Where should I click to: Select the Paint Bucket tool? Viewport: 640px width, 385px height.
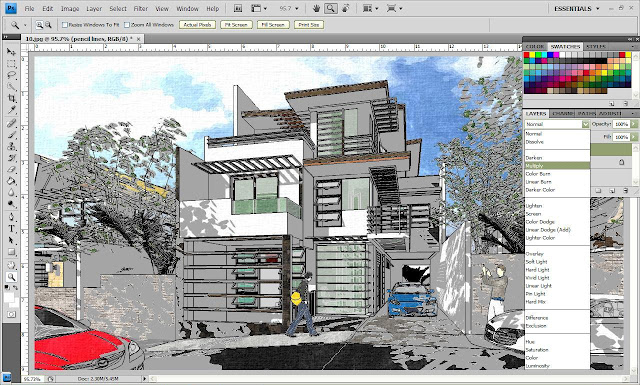click(x=11, y=181)
